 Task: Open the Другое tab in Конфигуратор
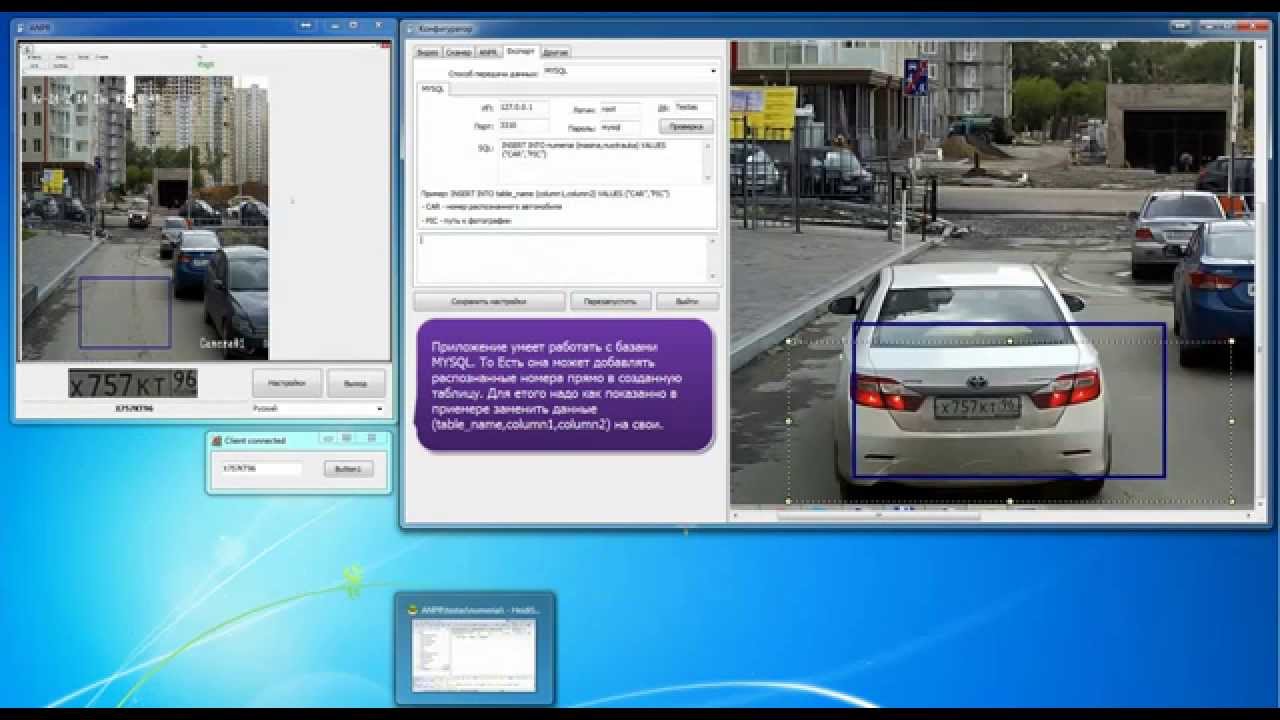[x=556, y=52]
